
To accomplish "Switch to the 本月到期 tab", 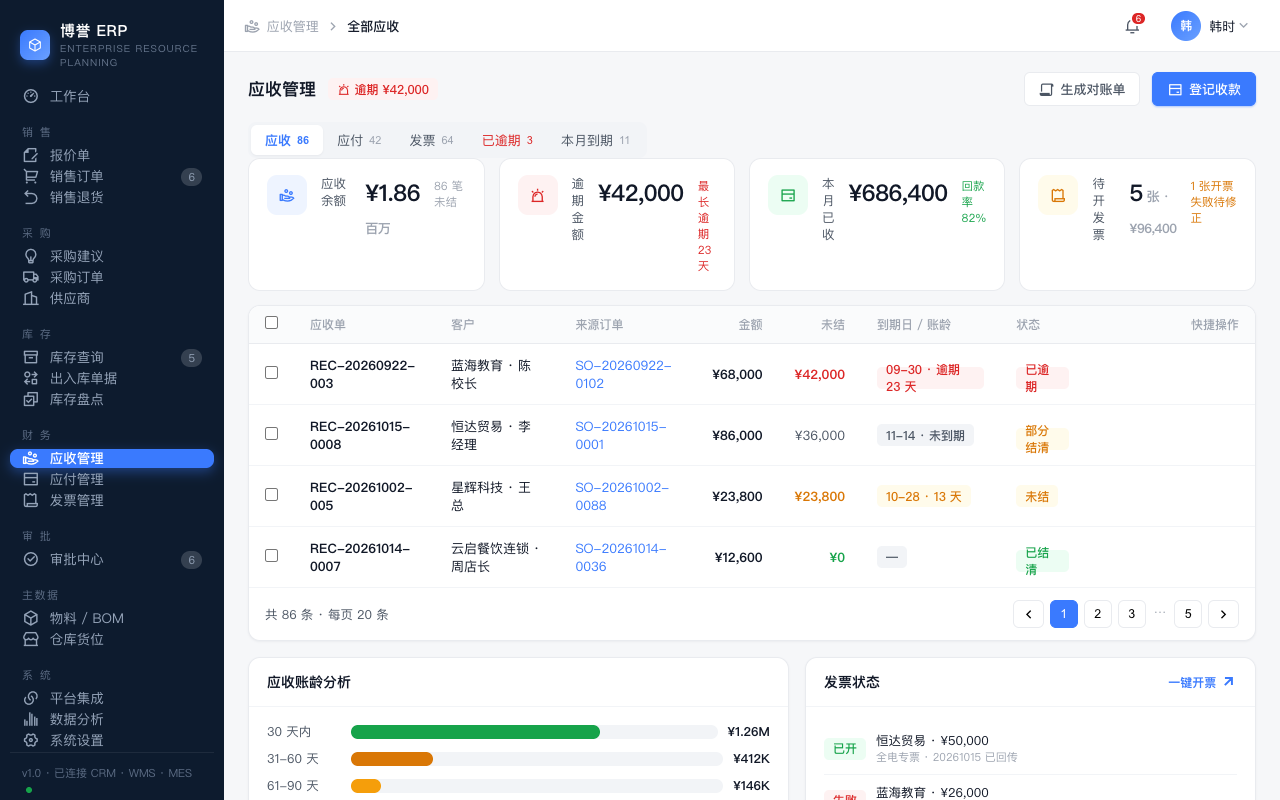I will (x=595, y=140).
